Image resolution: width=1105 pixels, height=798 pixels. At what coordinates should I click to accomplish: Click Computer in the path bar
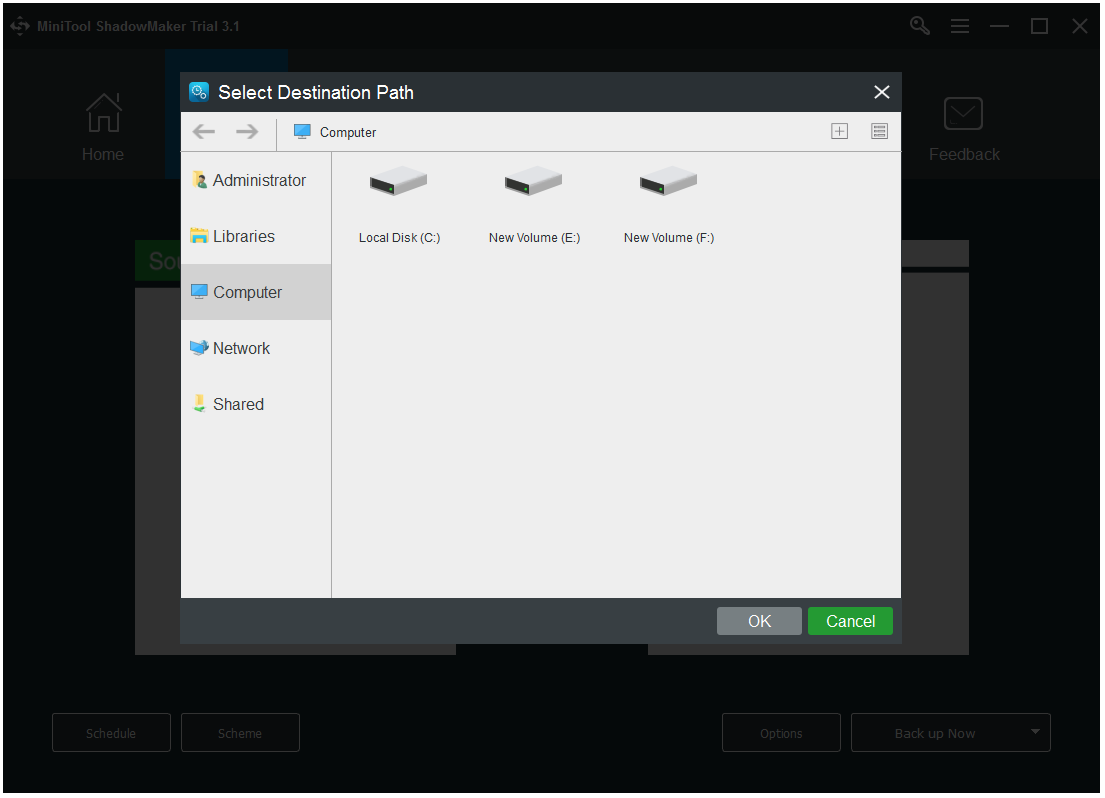click(347, 133)
